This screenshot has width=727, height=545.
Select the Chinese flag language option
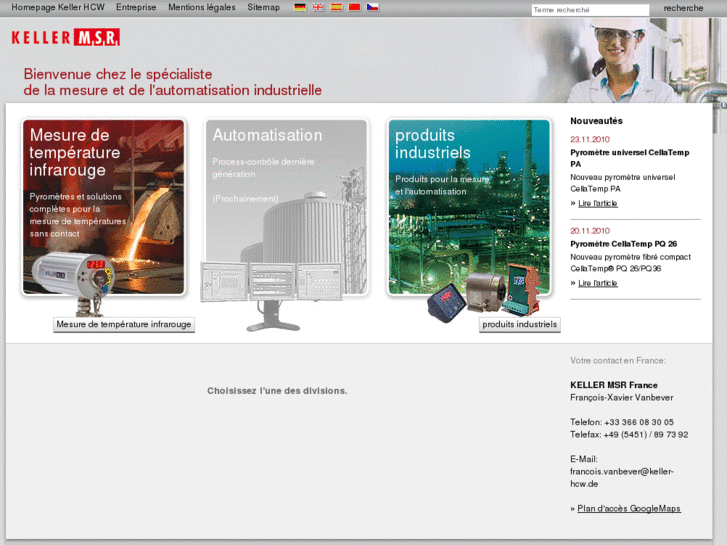click(x=354, y=7)
